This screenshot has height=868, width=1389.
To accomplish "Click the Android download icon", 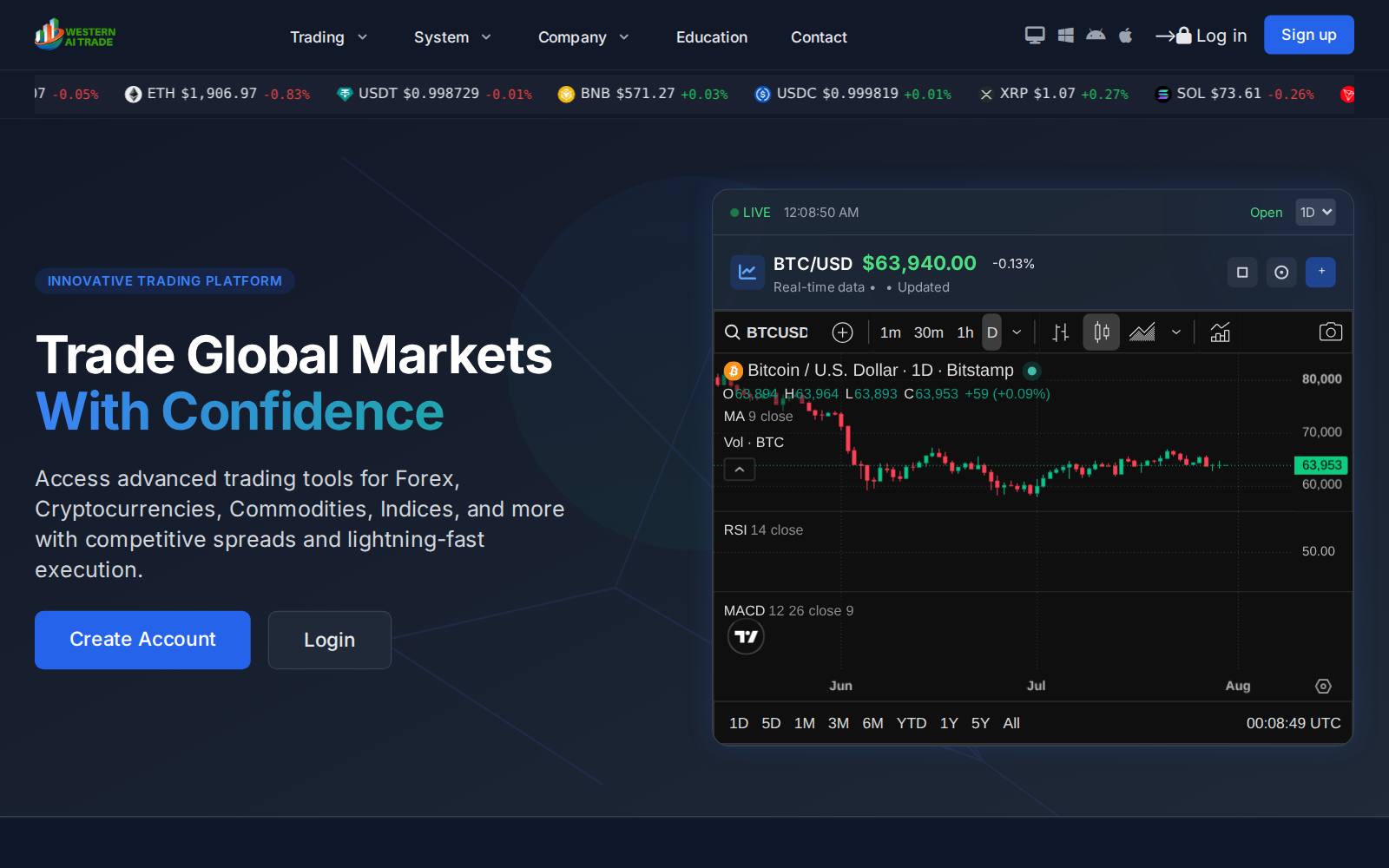I will pos(1096,36).
